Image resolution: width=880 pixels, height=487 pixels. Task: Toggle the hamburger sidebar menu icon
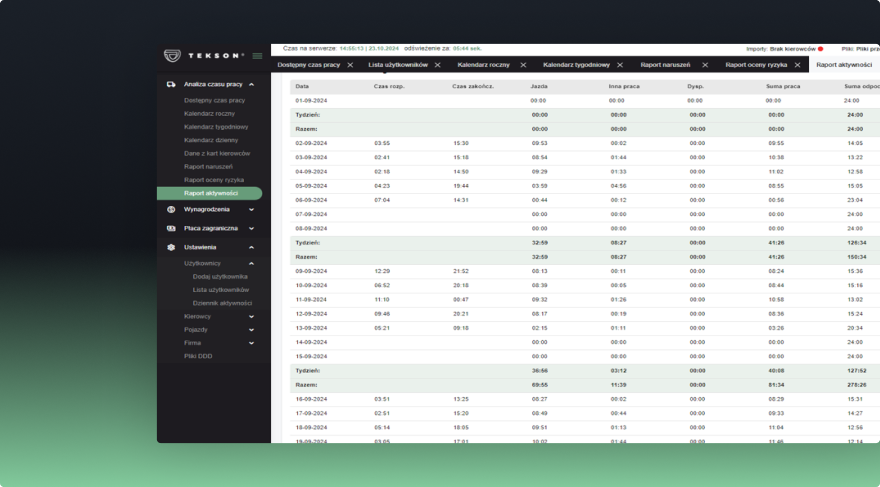[x=257, y=55]
